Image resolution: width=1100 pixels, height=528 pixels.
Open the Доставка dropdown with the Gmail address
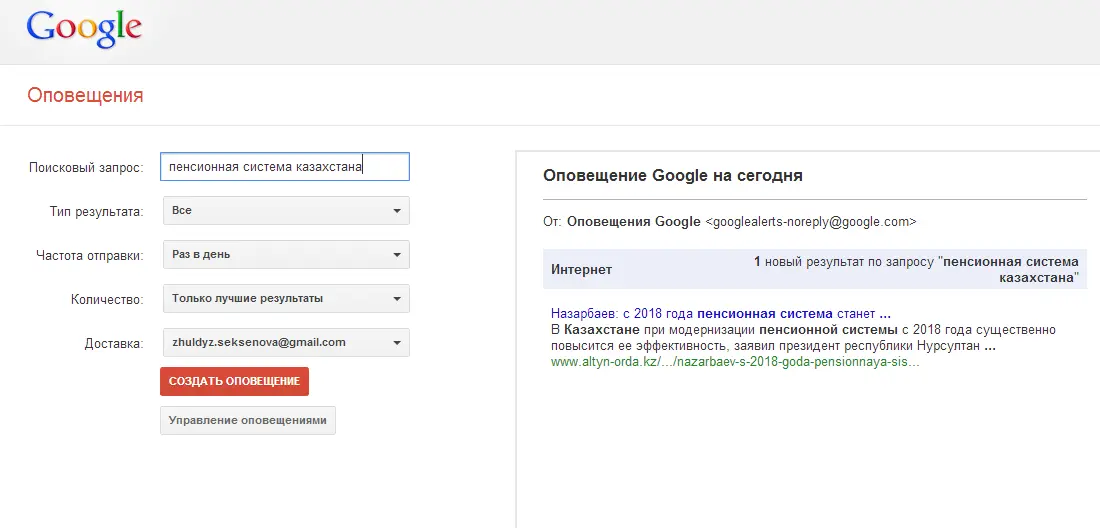(286, 343)
